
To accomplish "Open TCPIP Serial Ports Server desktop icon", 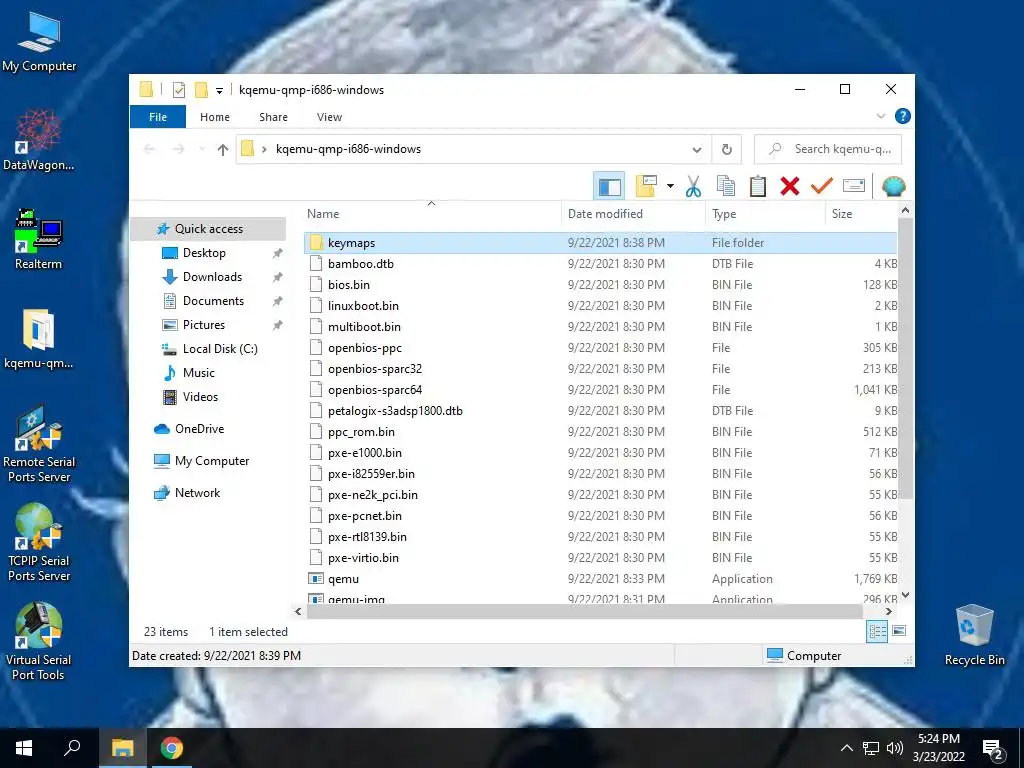I will pyautogui.click(x=39, y=543).
